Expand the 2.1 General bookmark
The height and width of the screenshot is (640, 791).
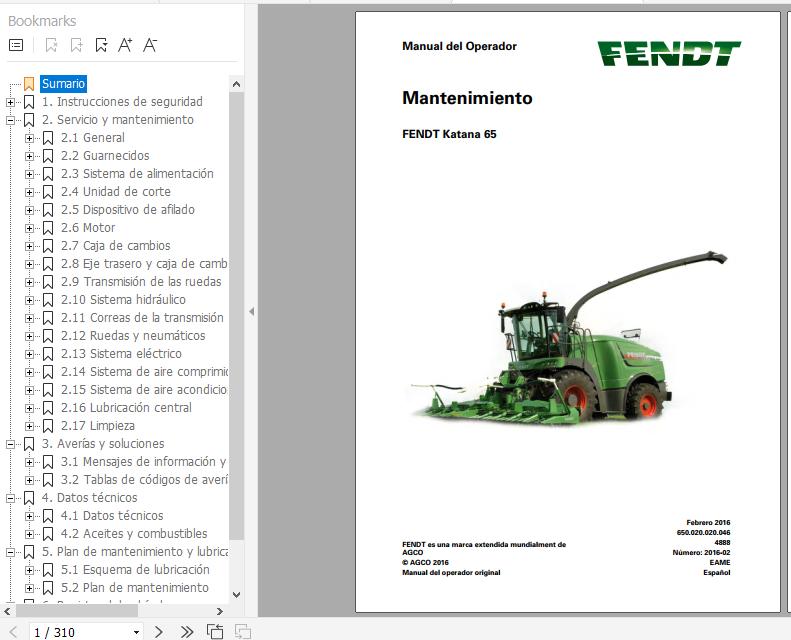[x=29, y=138]
